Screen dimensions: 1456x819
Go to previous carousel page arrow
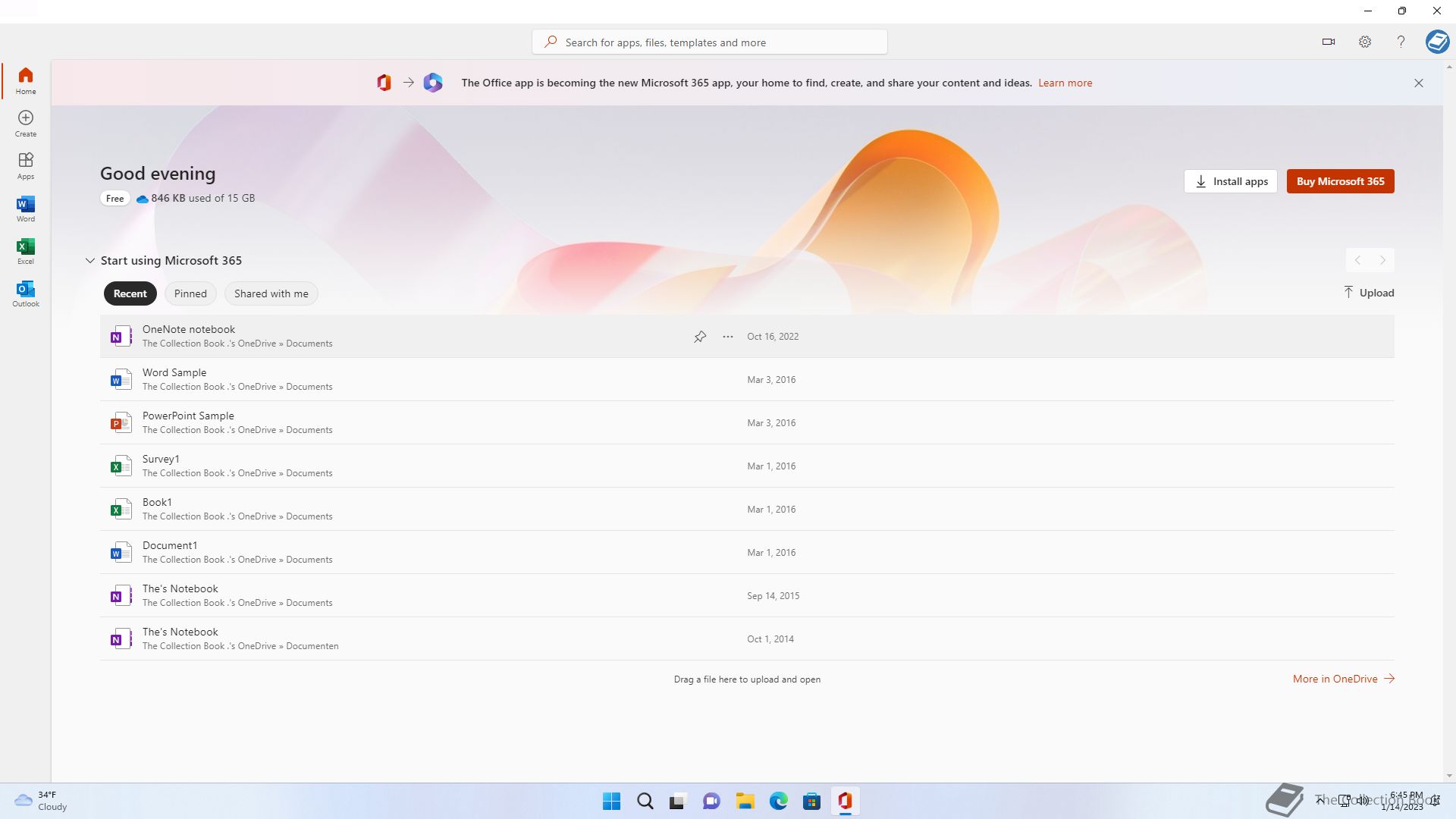(x=1358, y=260)
